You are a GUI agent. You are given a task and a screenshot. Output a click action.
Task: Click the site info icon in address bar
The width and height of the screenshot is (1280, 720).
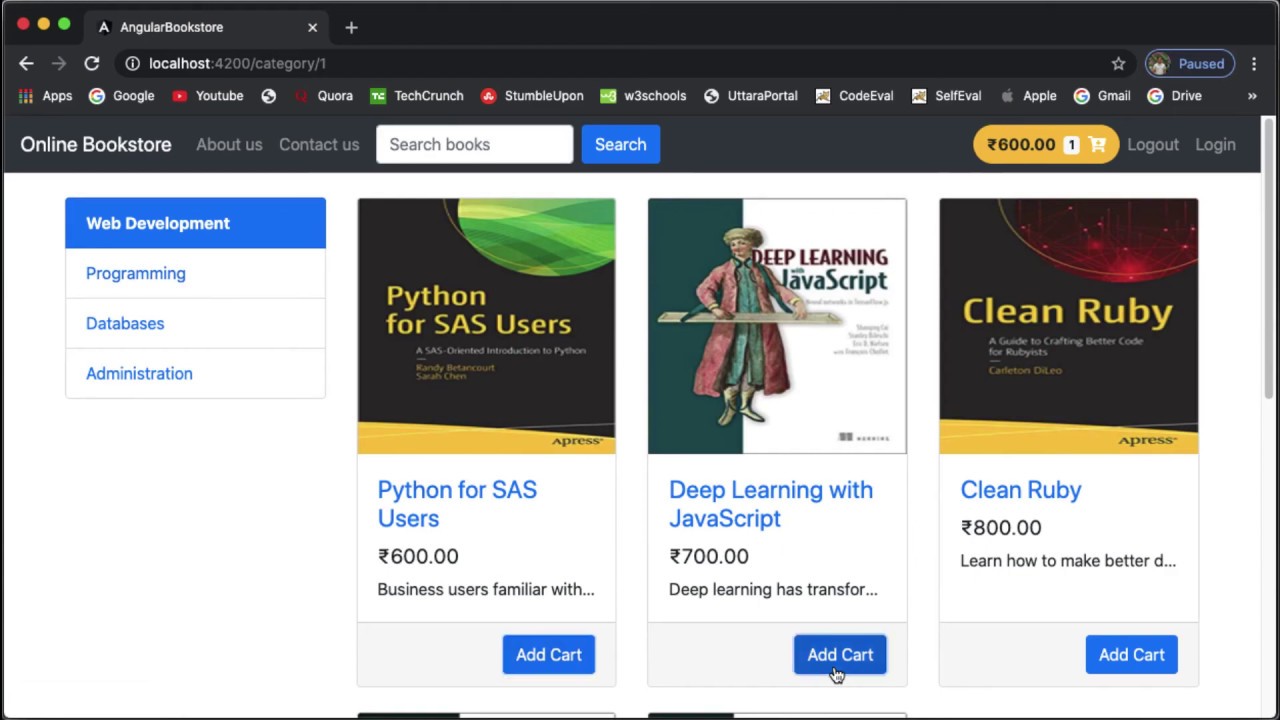click(132, 63)
